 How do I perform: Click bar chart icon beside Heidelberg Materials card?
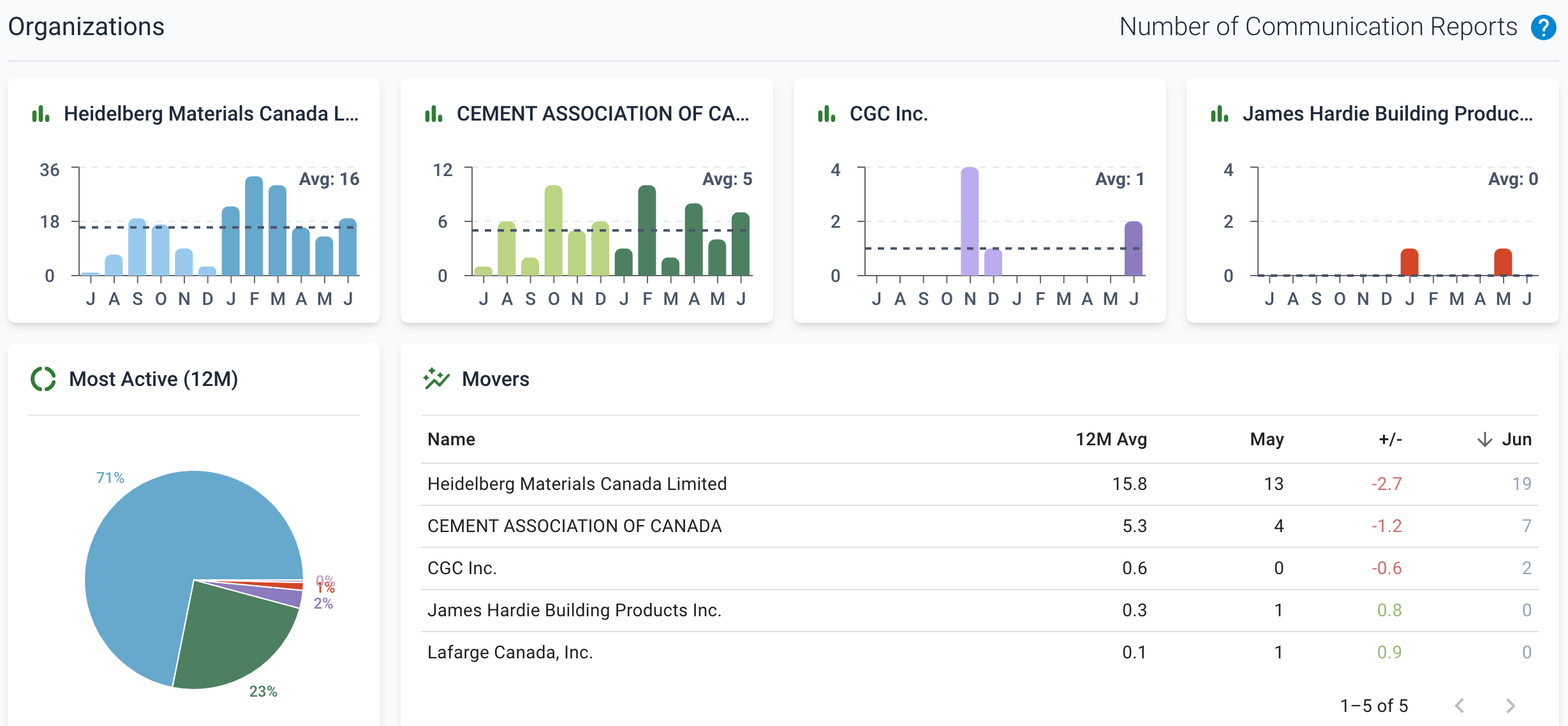coord(41,114)
